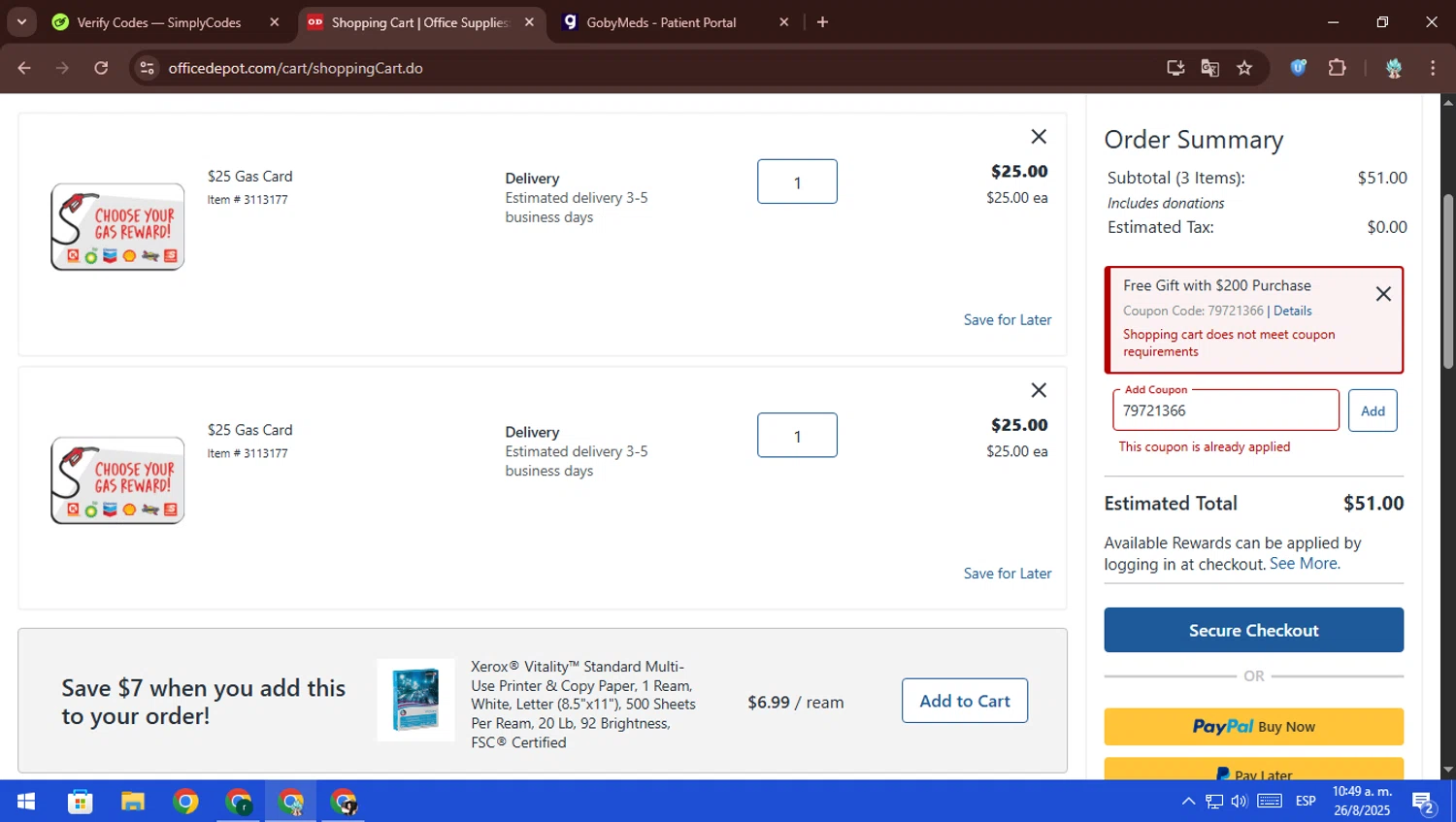Click the first gas card quantity field

pos(797,181)
